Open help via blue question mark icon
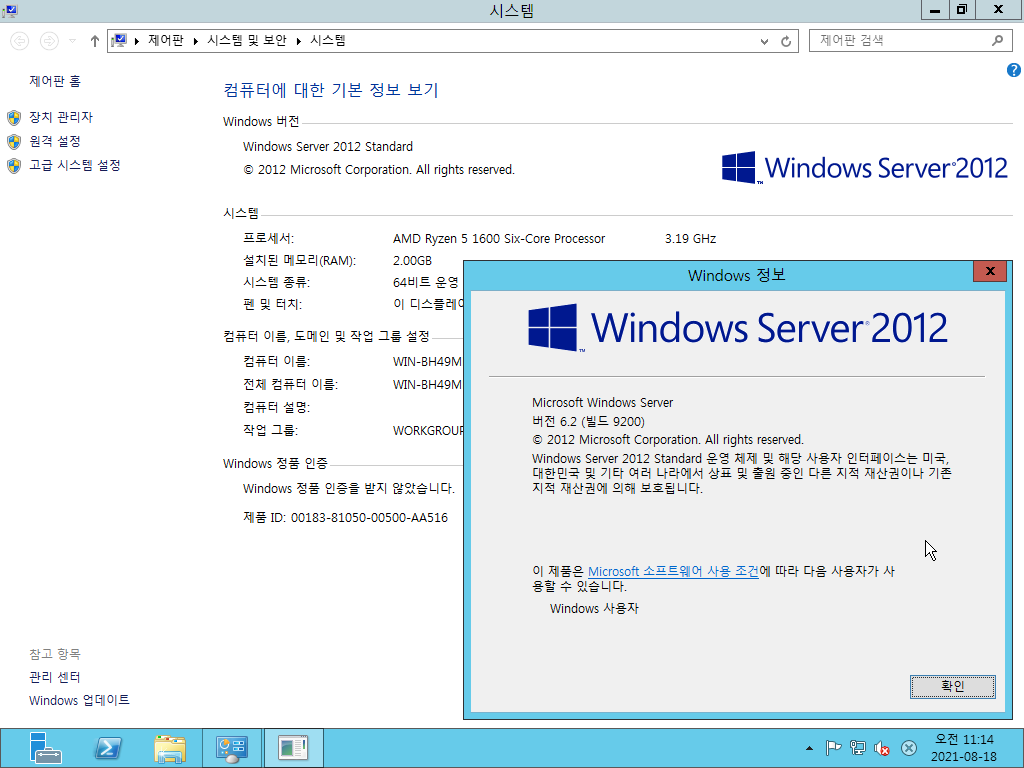This screenshot has width=1024, height=768. tap(1014, 71)
